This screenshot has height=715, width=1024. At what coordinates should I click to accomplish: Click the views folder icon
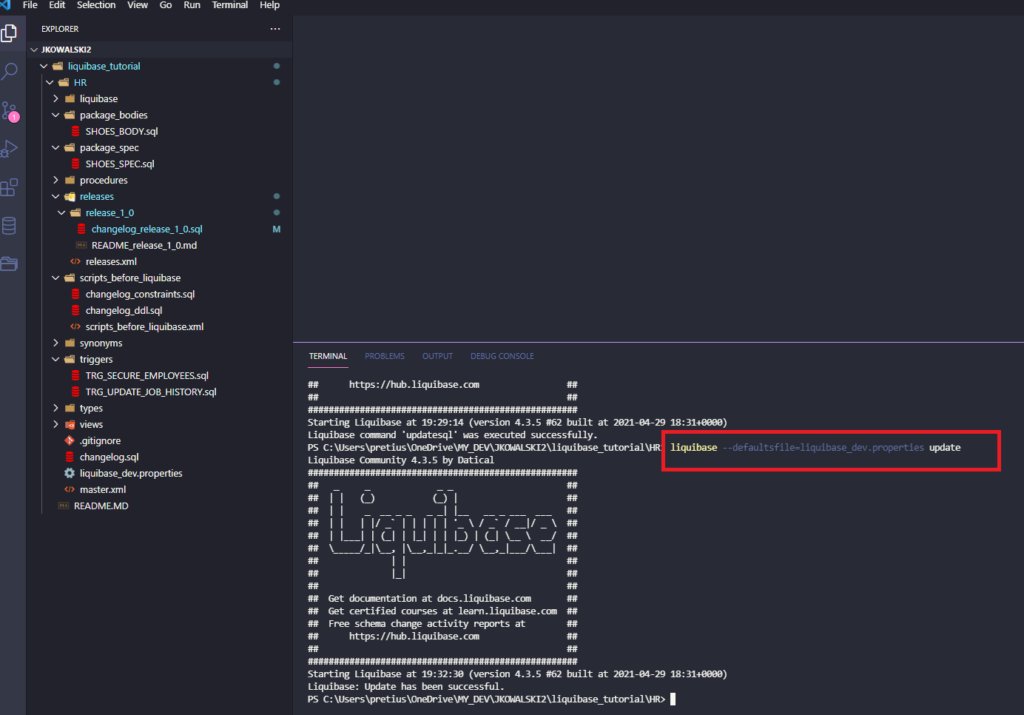pyautogui.click(x=70, y=424)
